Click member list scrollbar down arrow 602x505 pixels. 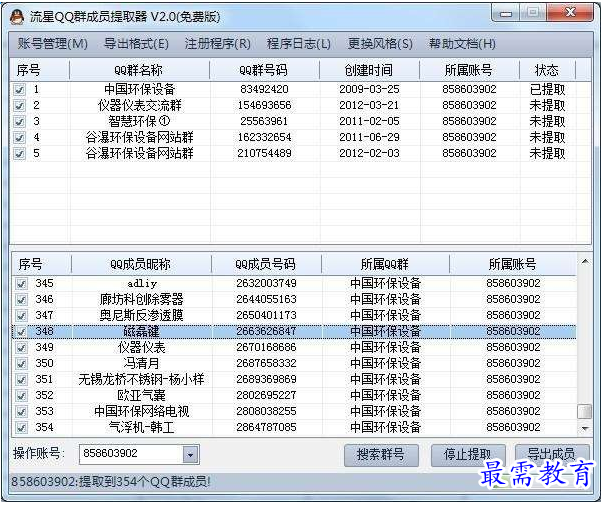pyautogui.click(x=585, y=429)
